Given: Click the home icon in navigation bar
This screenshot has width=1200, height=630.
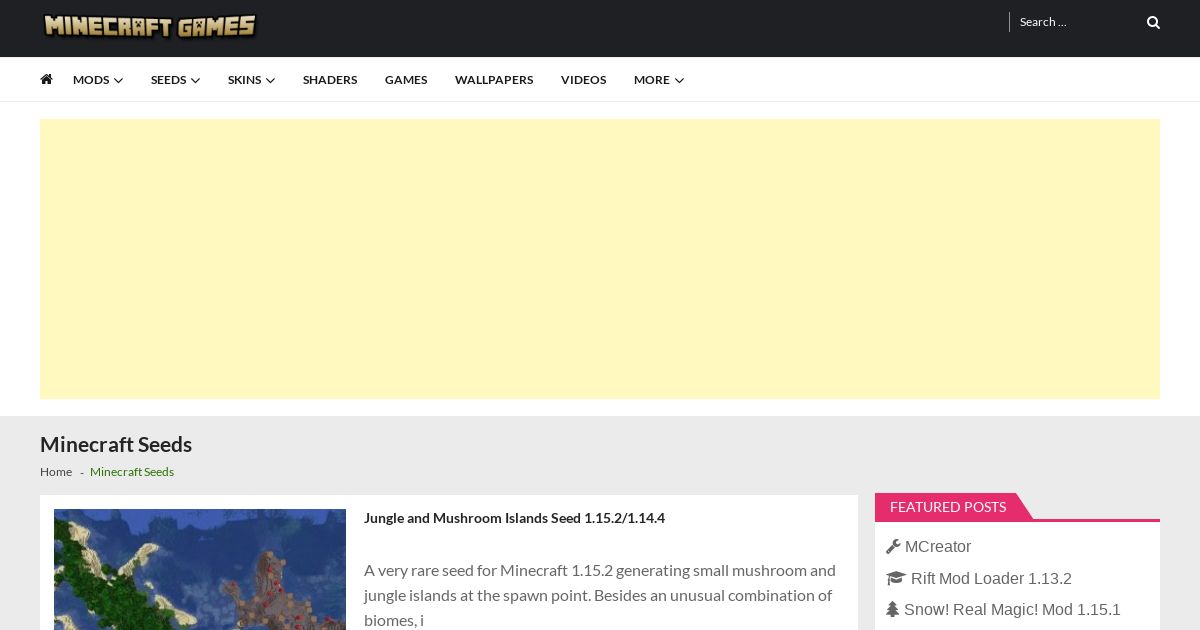Looking at the screenshot, I should [46, 79].
